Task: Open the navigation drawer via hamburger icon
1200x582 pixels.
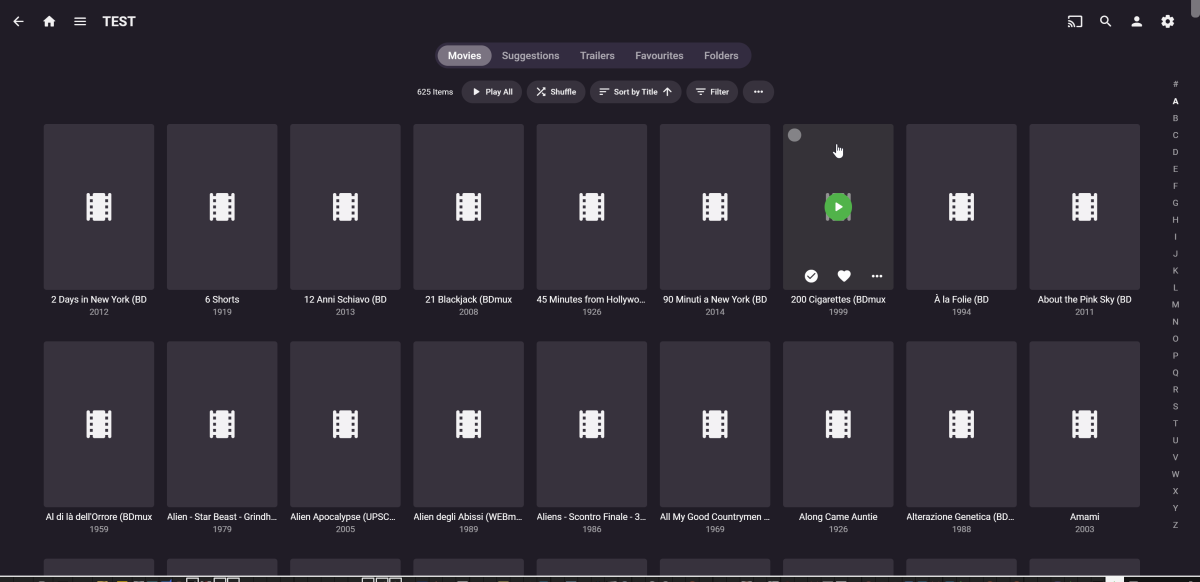Action: coord(79,21)
